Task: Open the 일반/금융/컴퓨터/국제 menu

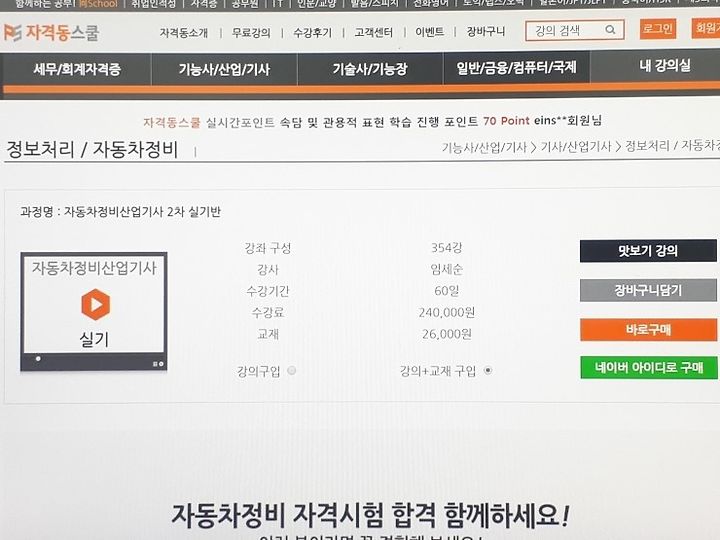Action: click(x=516, y=68)
